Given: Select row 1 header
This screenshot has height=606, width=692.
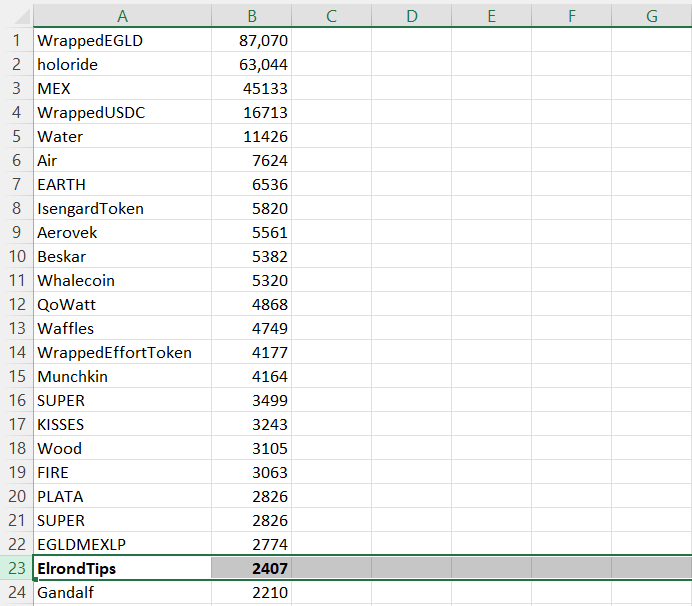Looking at the screenshot, I should click(16, 40).
